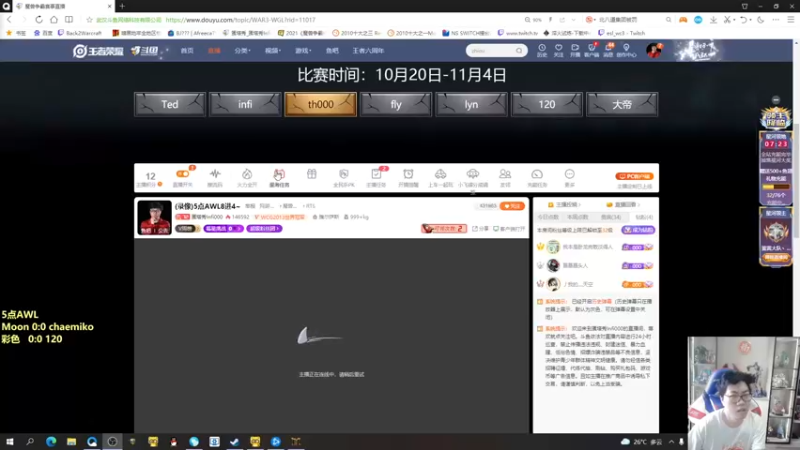Viewport: 800px width, 450px height.
Task: Open the live replay link in side panel
Action: (x=623, y=205)
